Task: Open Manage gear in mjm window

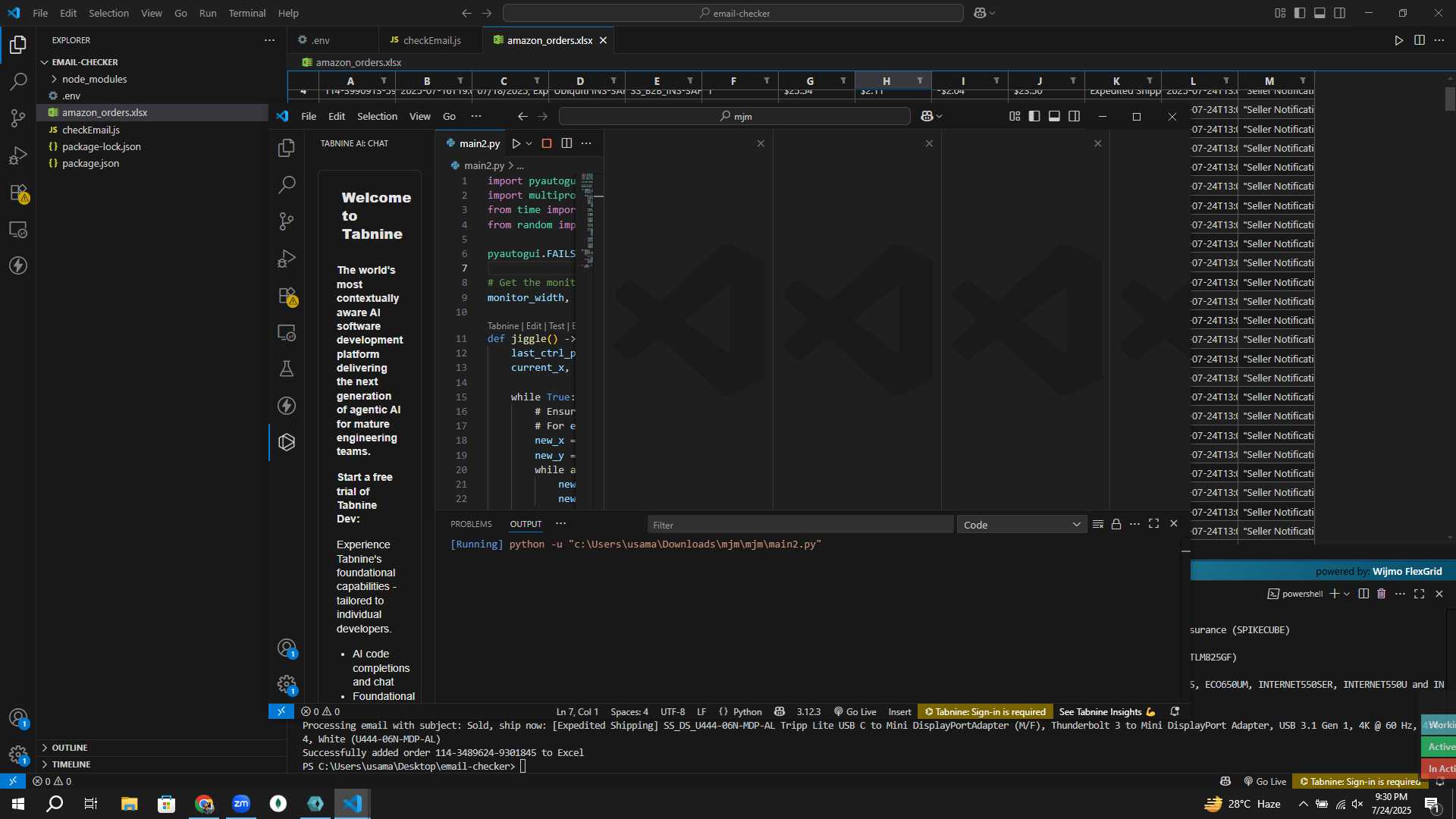Action: pos(287,685)
